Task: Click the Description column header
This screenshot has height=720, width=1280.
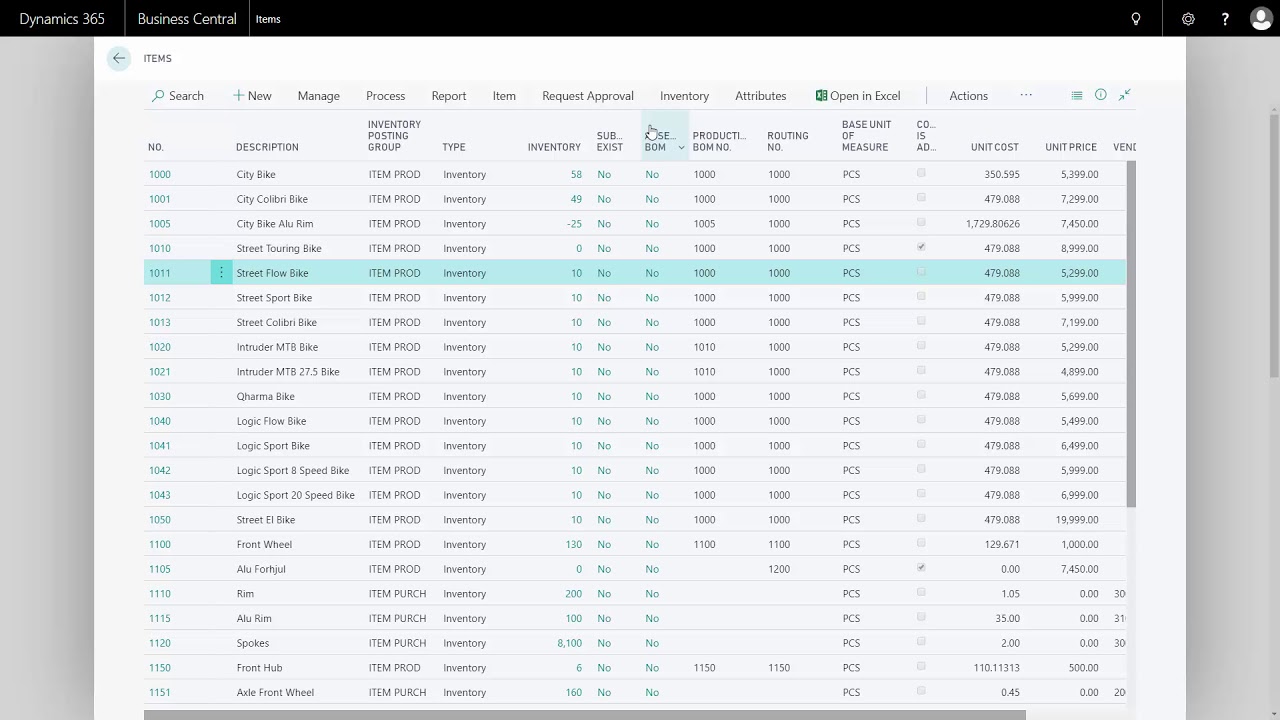Action: [x=267, y=147]
